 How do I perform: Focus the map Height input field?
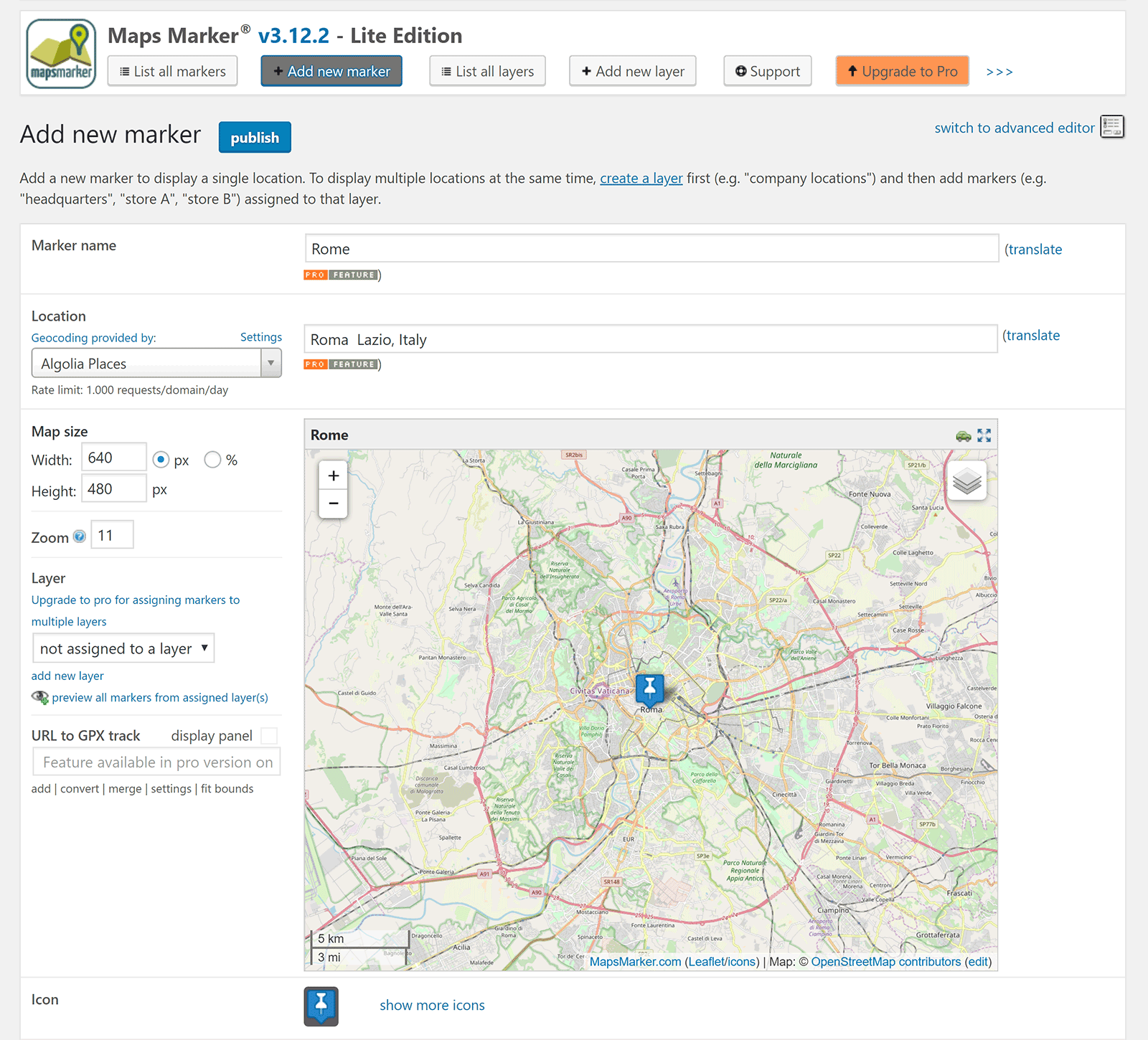point(114,488)
